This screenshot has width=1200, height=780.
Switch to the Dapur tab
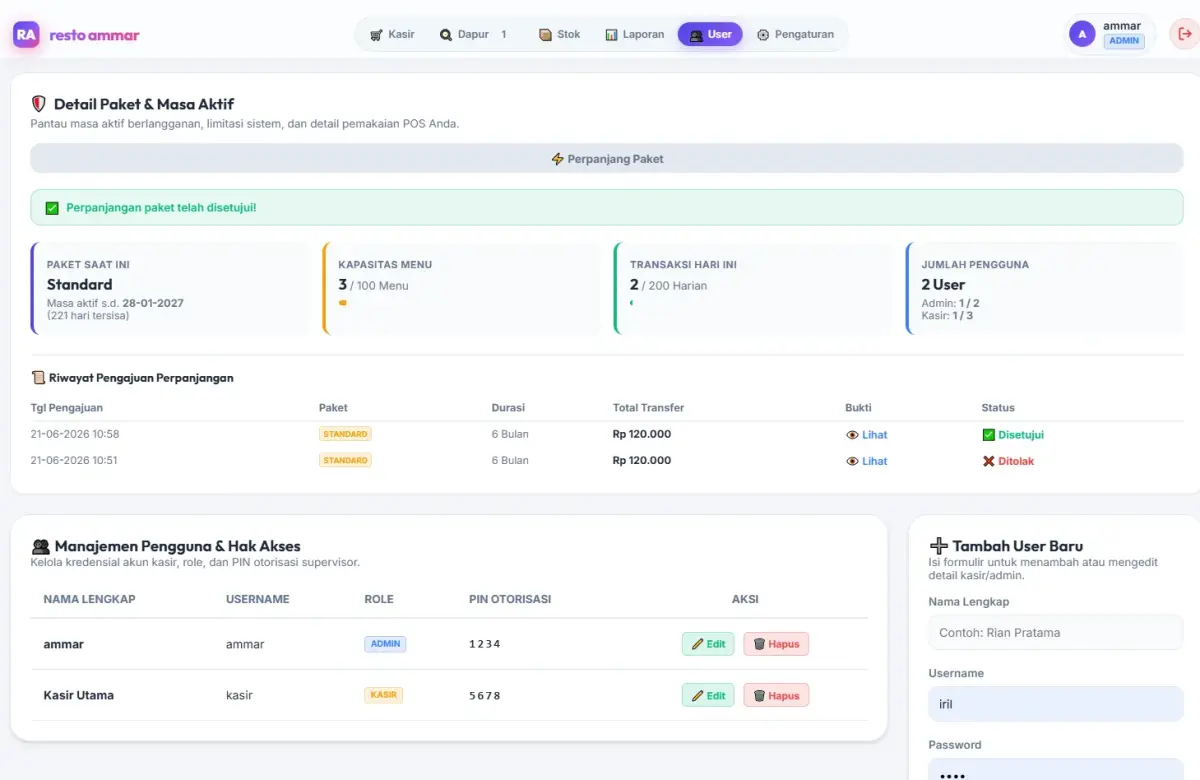coord(474,34)
